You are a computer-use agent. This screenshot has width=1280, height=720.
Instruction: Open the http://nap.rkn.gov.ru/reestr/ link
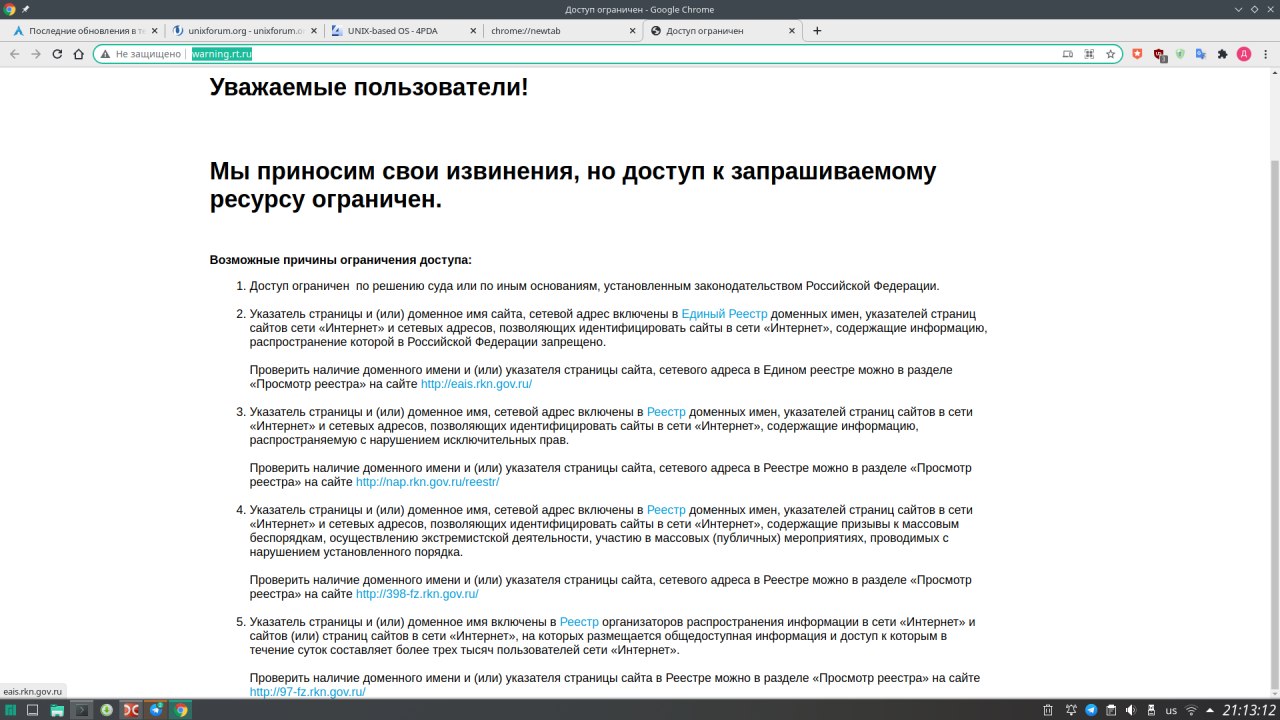[427, 482]
